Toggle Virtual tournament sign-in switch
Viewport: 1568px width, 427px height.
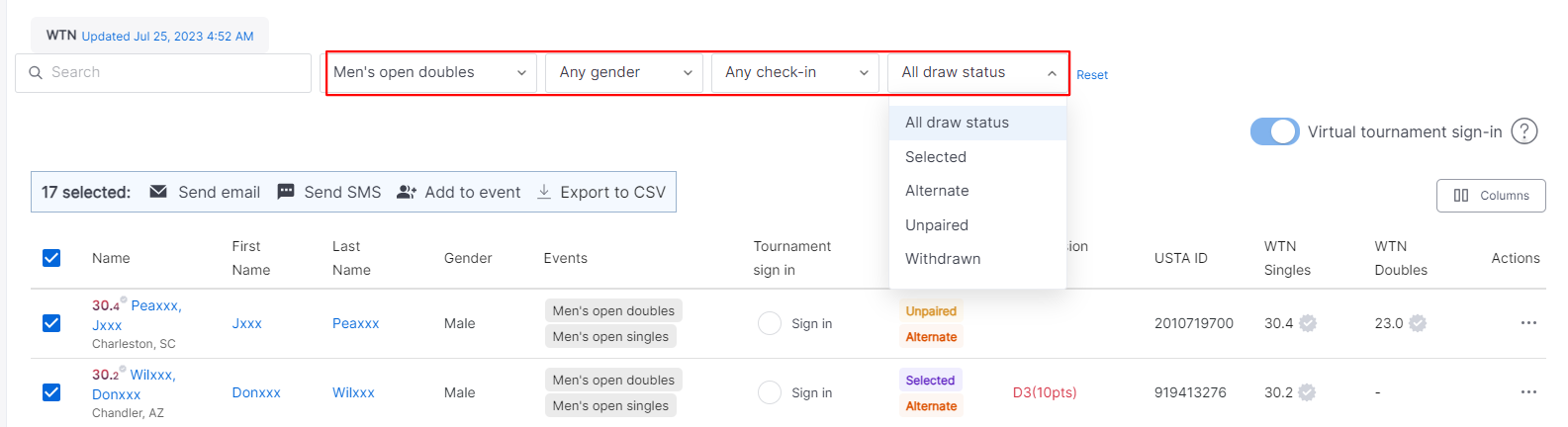1275,131
